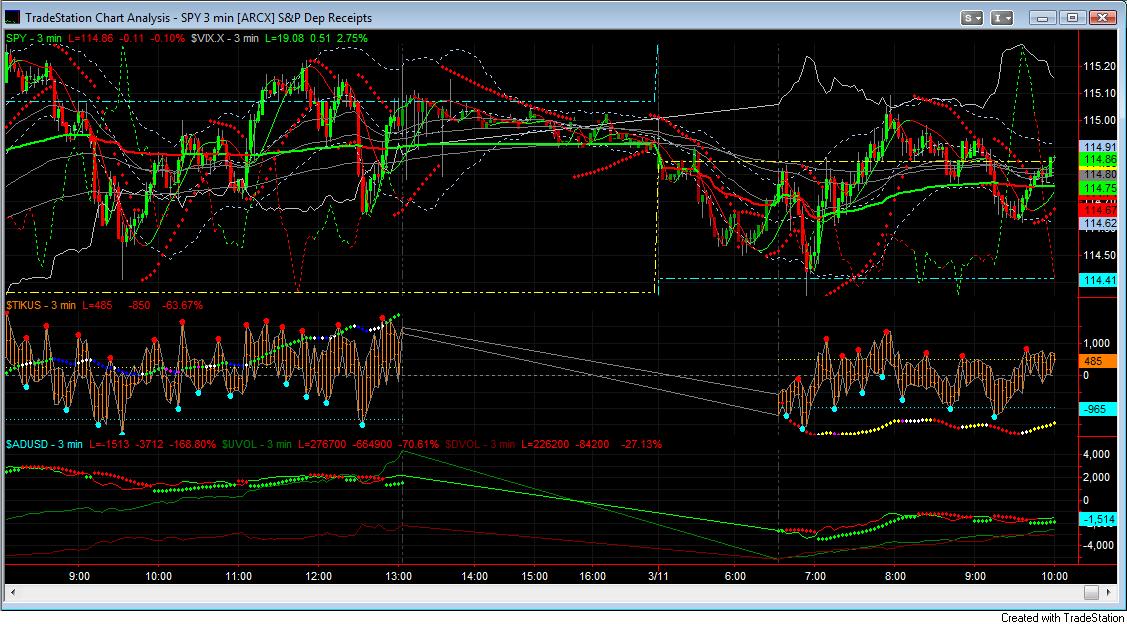This screenshot has width=1127, height=624.
Task: Open the I interval-link dropdown in title bar
Action: [1002, 17]
